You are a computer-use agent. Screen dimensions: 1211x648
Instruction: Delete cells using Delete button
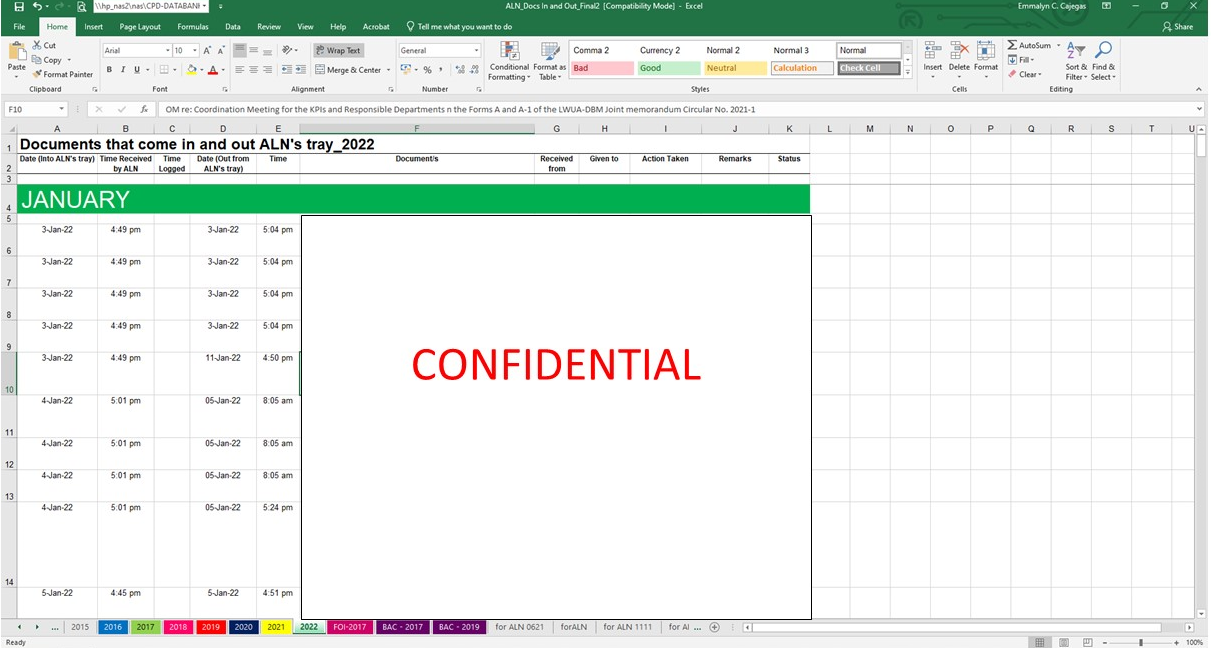pyautogui.click(x=959, y=60)
